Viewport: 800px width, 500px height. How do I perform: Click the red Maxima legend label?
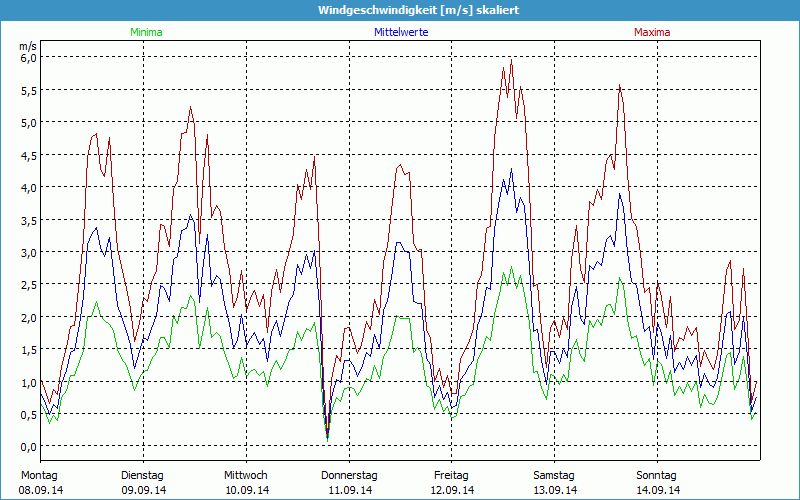[x=652, y=32]
